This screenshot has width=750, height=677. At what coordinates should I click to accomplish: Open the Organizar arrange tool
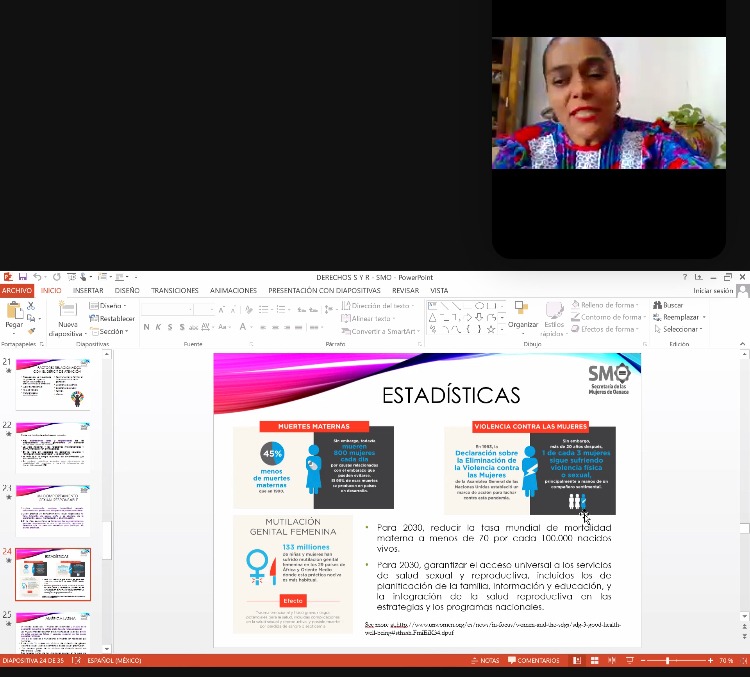pos(522,314)
